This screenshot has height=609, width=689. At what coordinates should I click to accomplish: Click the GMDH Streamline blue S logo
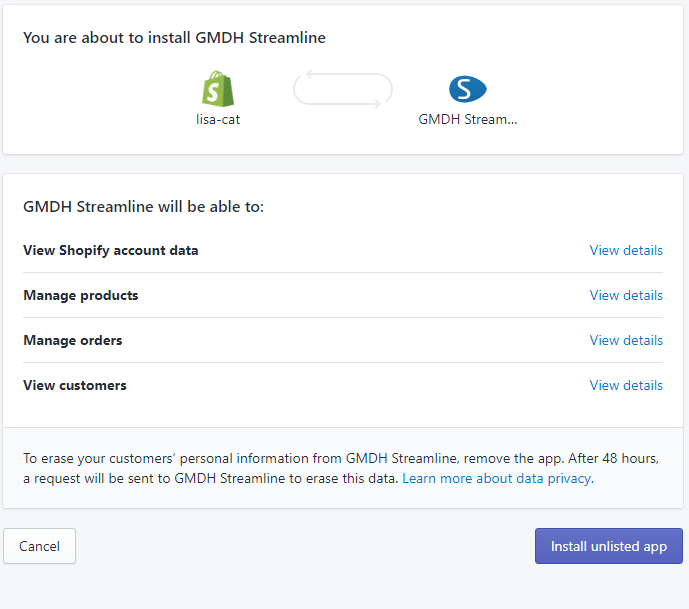467,90
